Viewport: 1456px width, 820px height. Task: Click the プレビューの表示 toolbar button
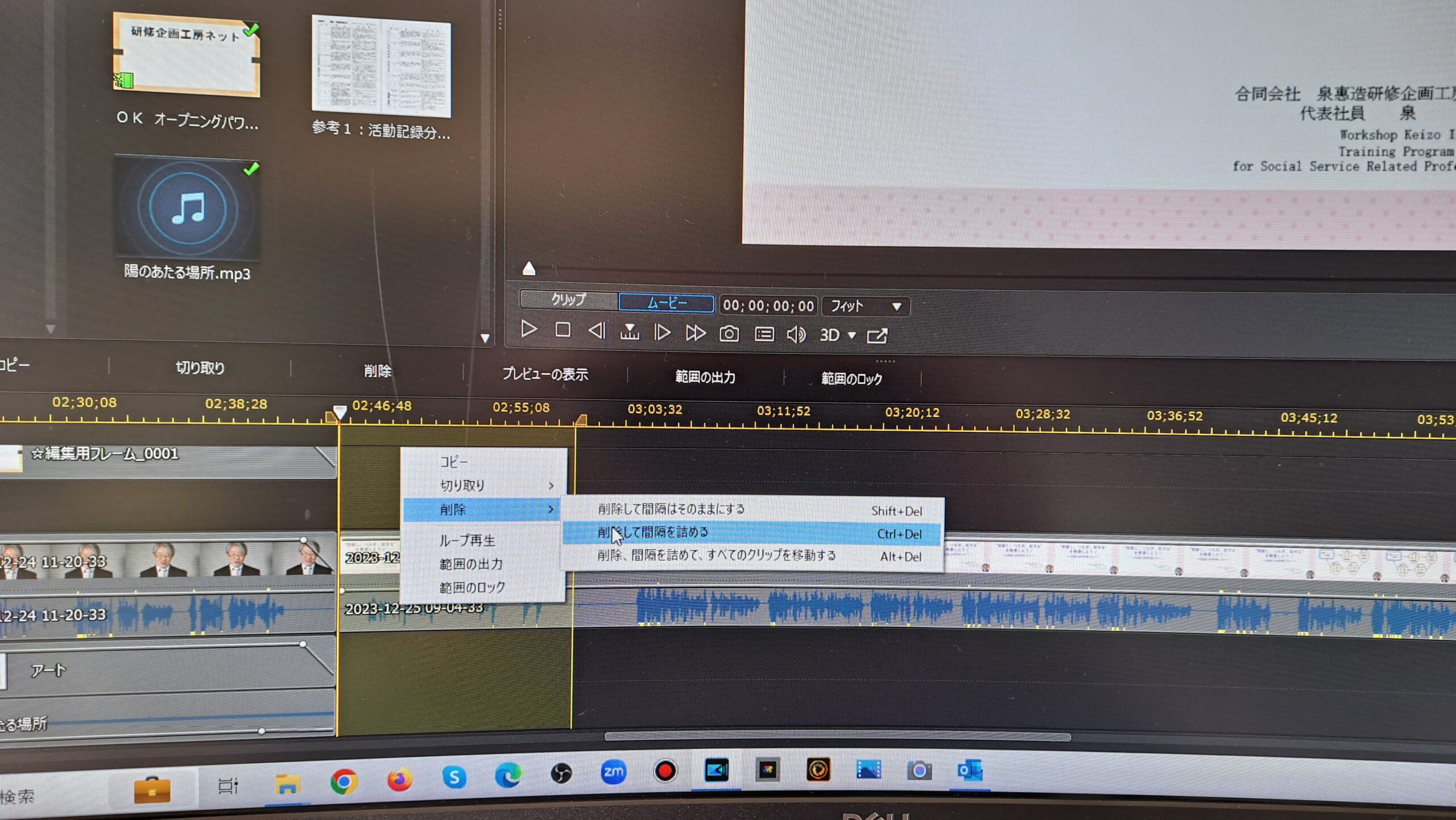[545, 374]
